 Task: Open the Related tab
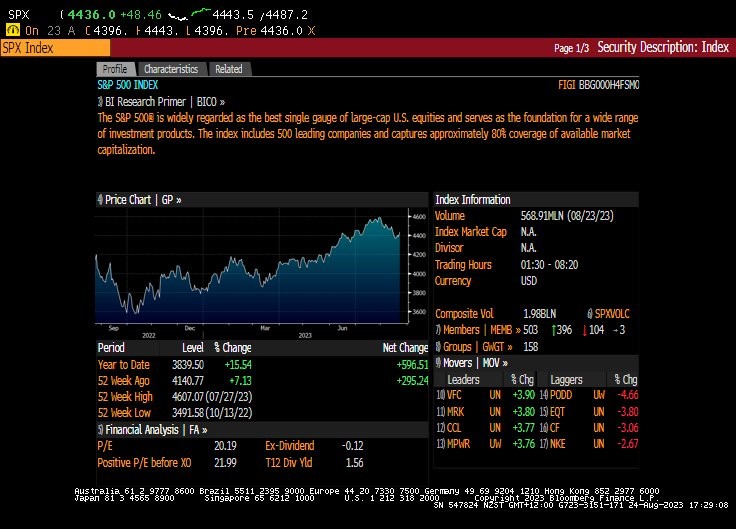click(x=229, y=69)
